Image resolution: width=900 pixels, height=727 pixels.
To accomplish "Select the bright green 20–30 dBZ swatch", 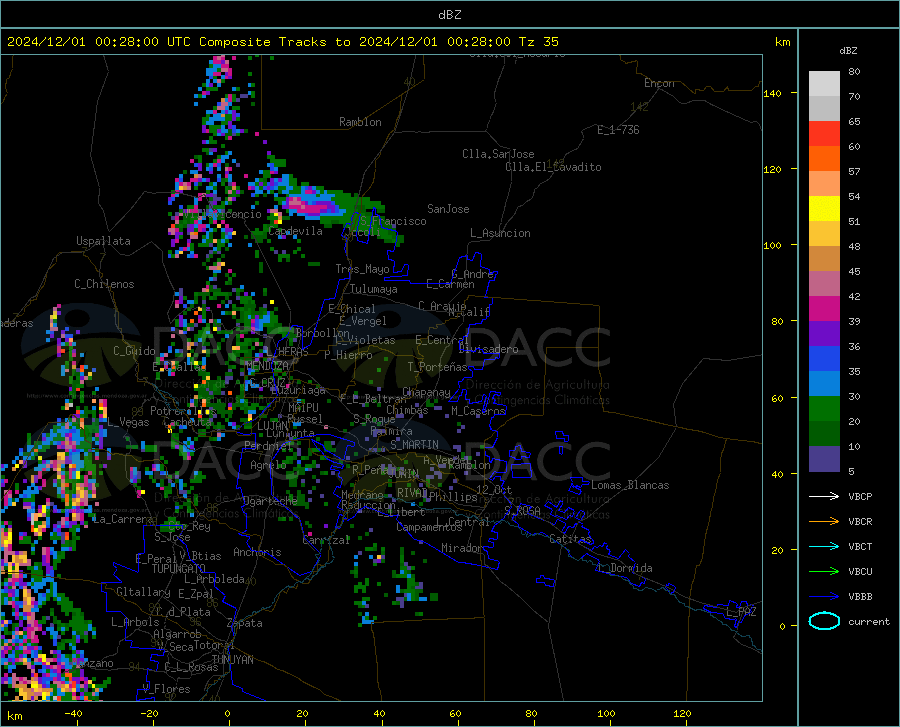I will pyautogui.click(x=824, y=409).
